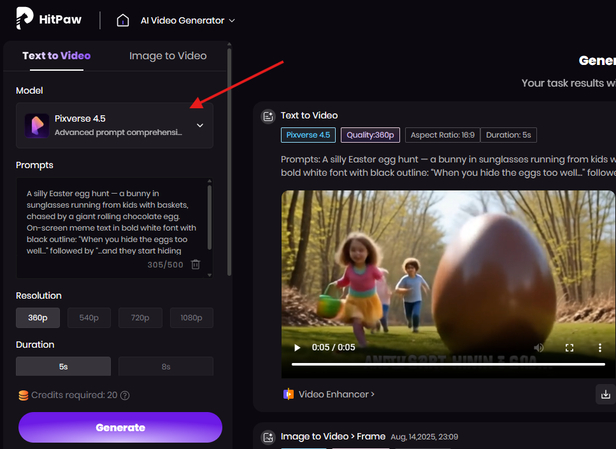Open video player more options menu
Image resolution: width=616 pixels, height=449 pixels.
tap(600, 348)
